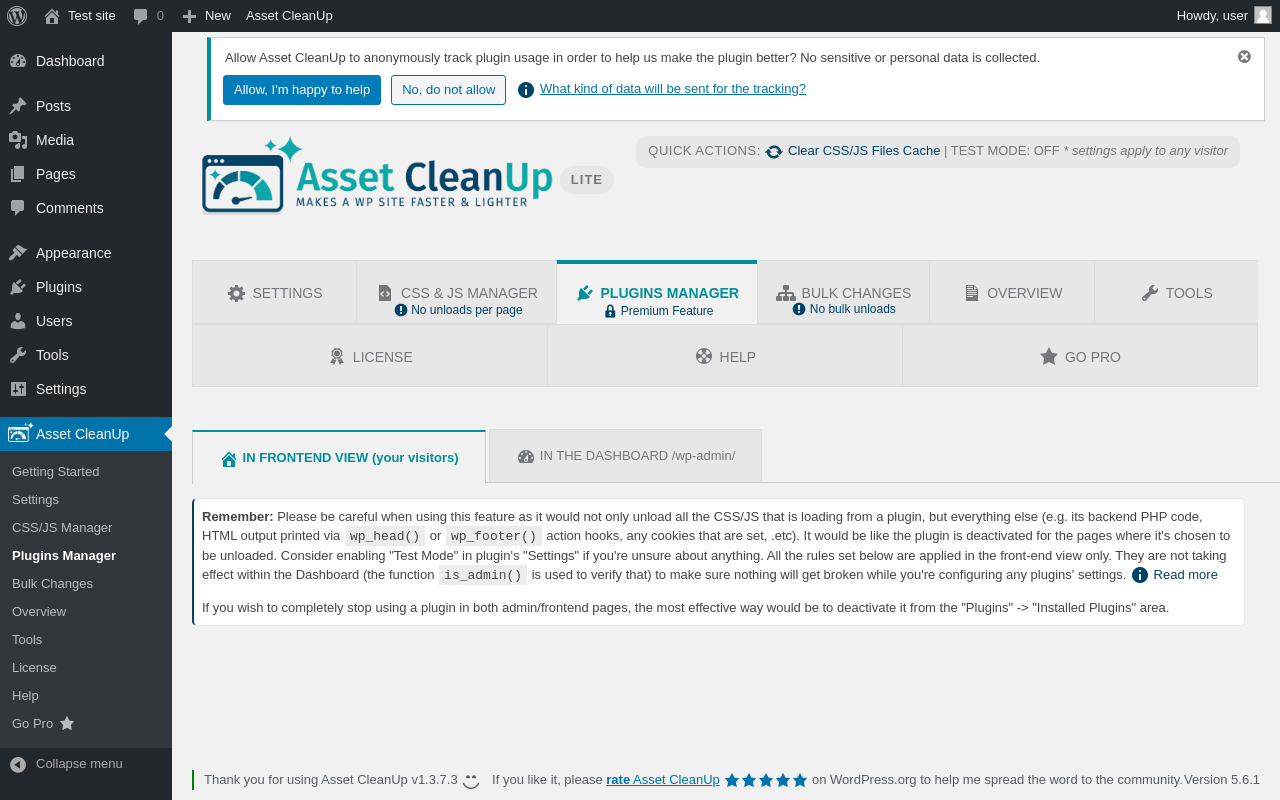Viewport: 1280px width, 800px height.
Task: Click the code file icon on CSS & JS MANAGER
Action: 385,293
